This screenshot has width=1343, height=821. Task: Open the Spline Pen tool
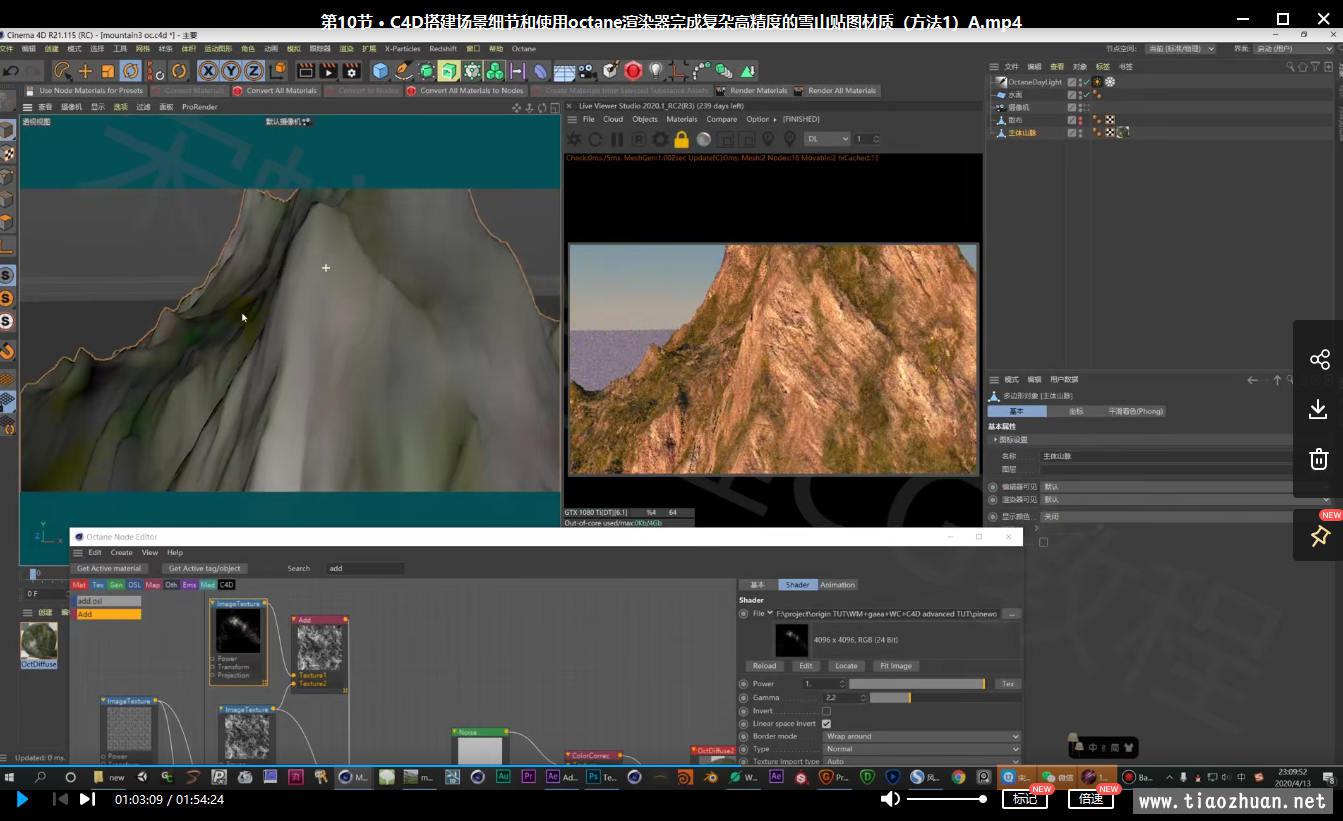(403, 71)
